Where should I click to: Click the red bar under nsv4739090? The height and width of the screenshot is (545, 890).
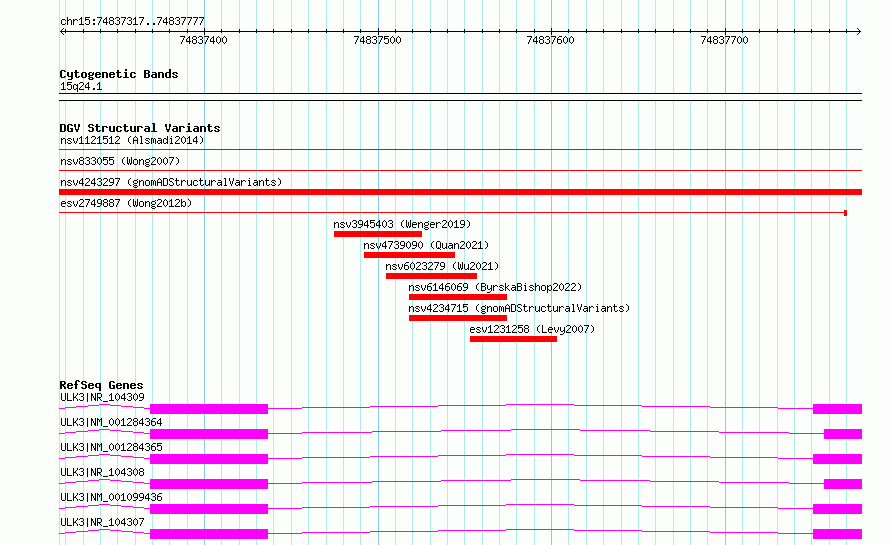click(x=409, y=255)
